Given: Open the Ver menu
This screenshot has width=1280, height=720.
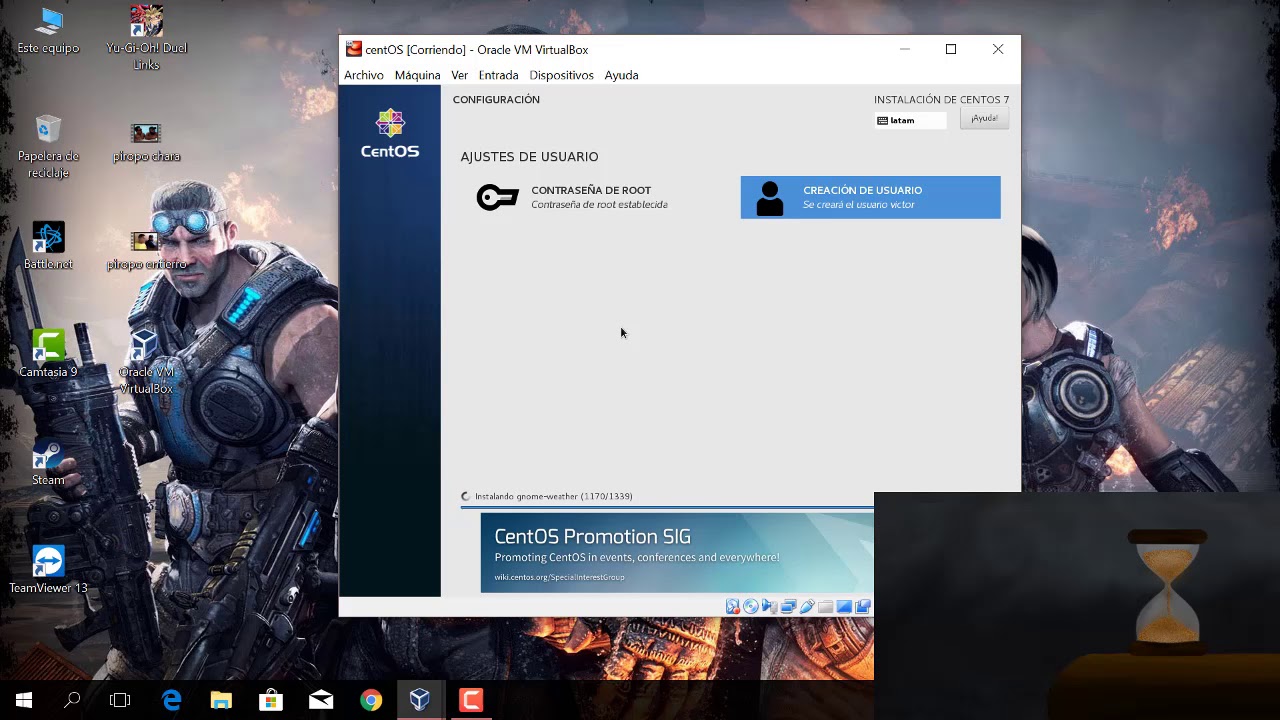Looking at the screenshot, I should point(459,75).
